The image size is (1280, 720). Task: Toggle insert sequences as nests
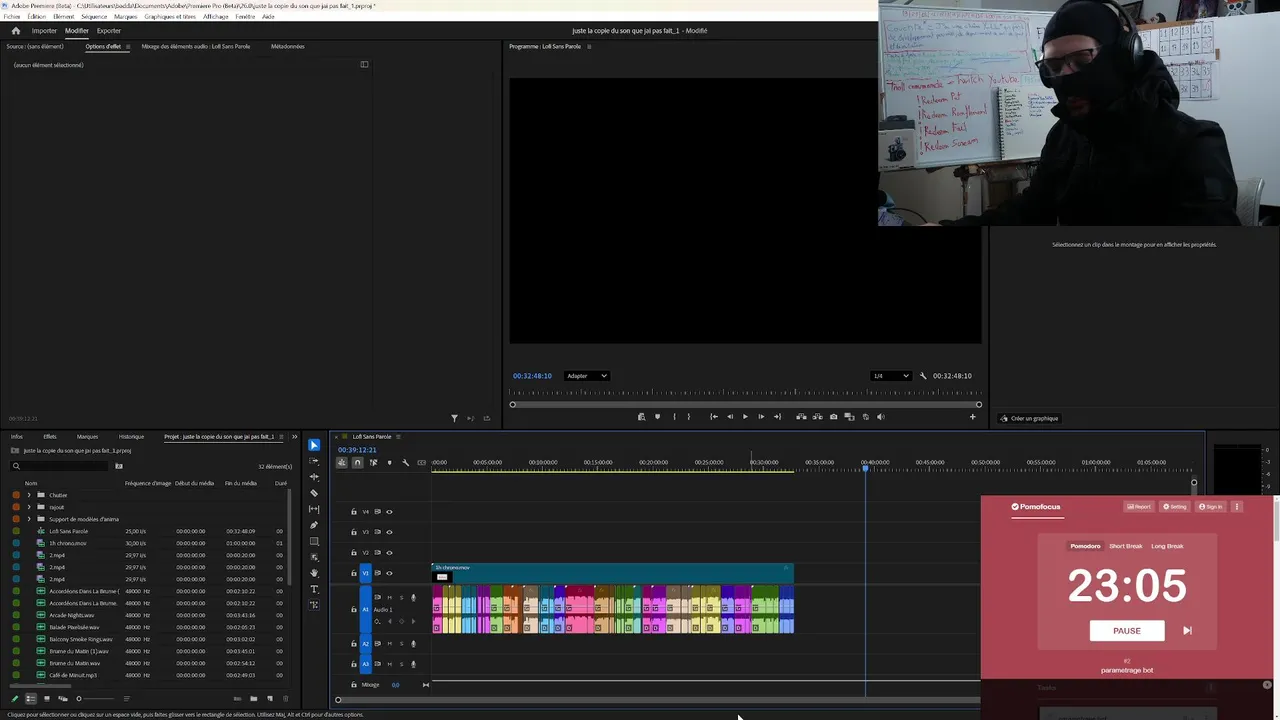[x=341, y=462]
